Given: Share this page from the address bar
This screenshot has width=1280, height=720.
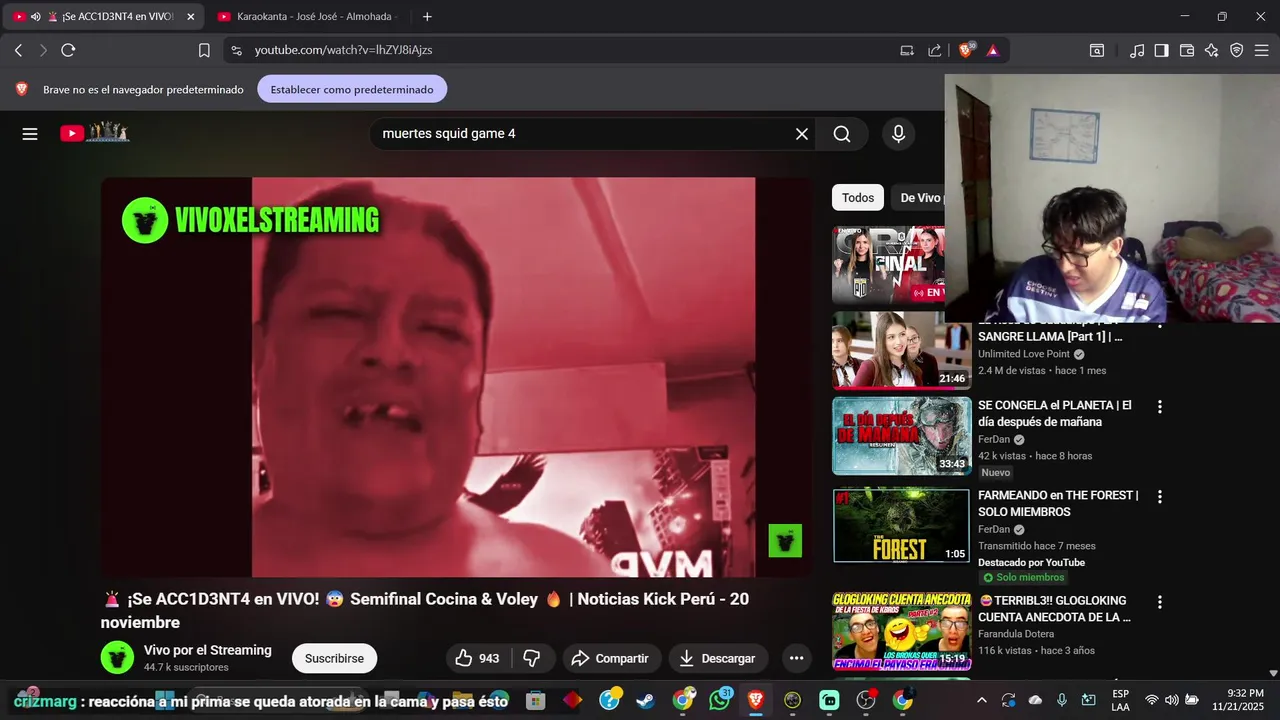Looking at the screenshot, I should (x=935, y=50).
